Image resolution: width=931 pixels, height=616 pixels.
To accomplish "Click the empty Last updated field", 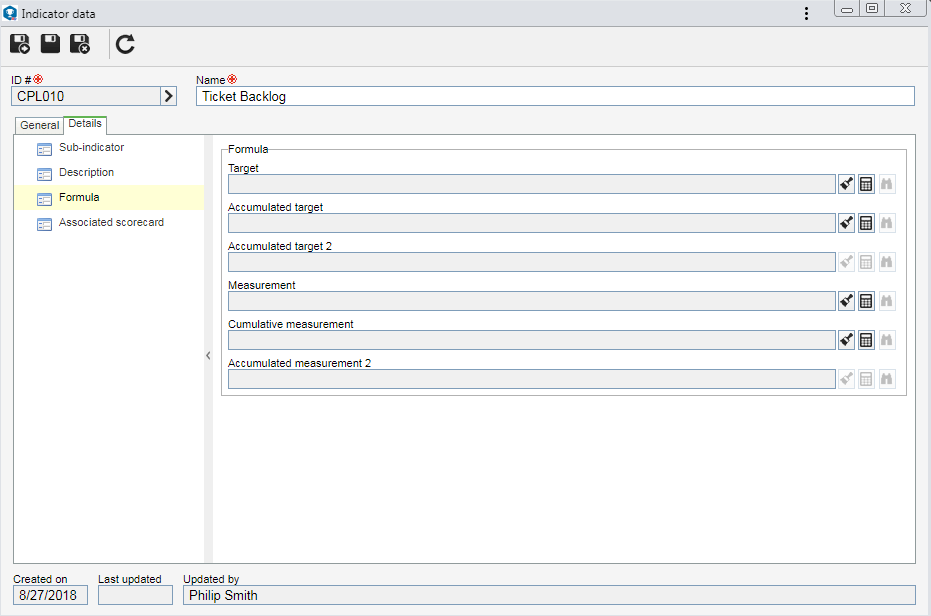I will click(x=135, y=595).
